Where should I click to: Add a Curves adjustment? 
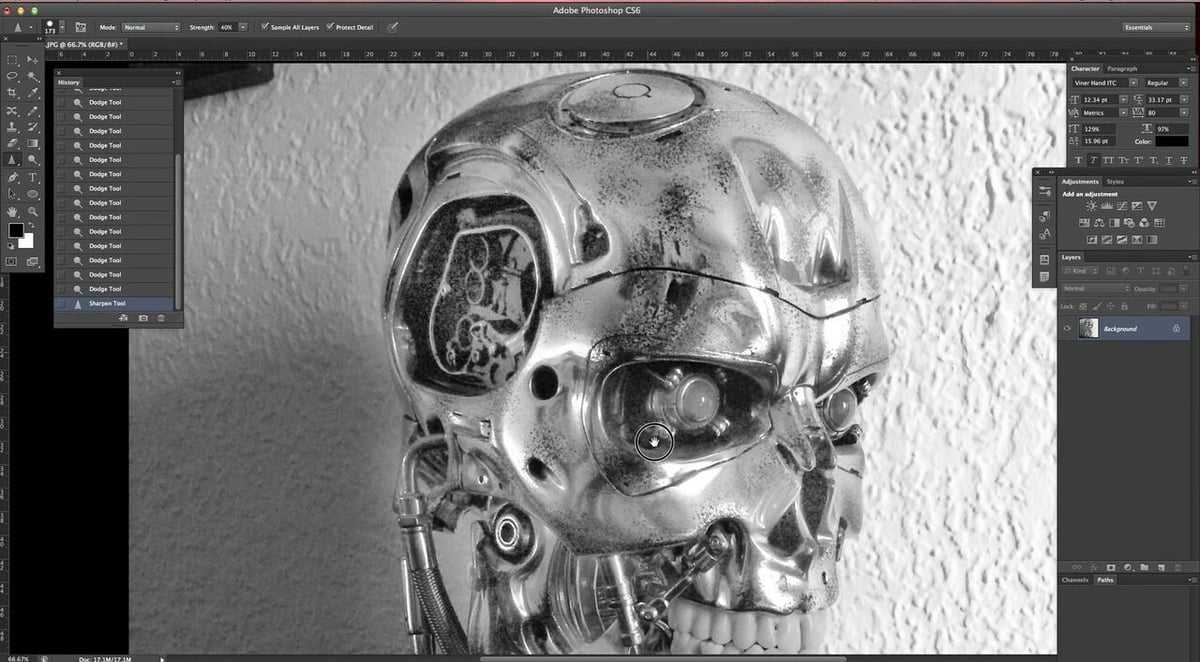pos(1121,206)
